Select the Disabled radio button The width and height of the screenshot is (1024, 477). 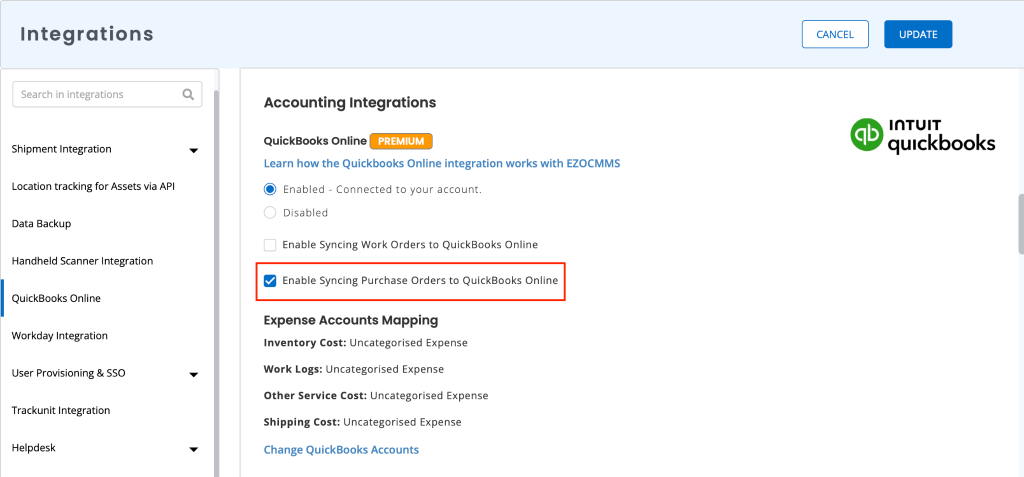point(270,212)
